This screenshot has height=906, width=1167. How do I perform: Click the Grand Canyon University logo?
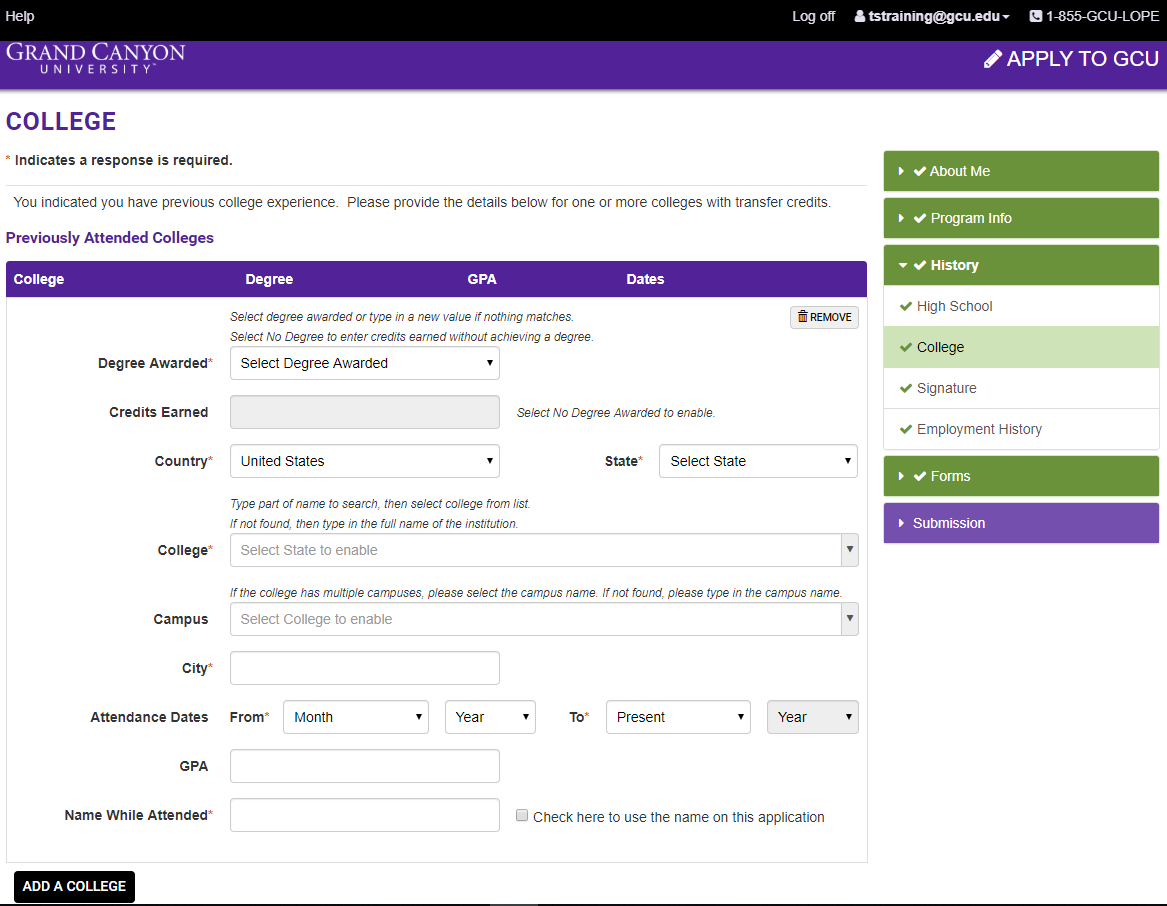pyautogui.click(x=96, y=58)
